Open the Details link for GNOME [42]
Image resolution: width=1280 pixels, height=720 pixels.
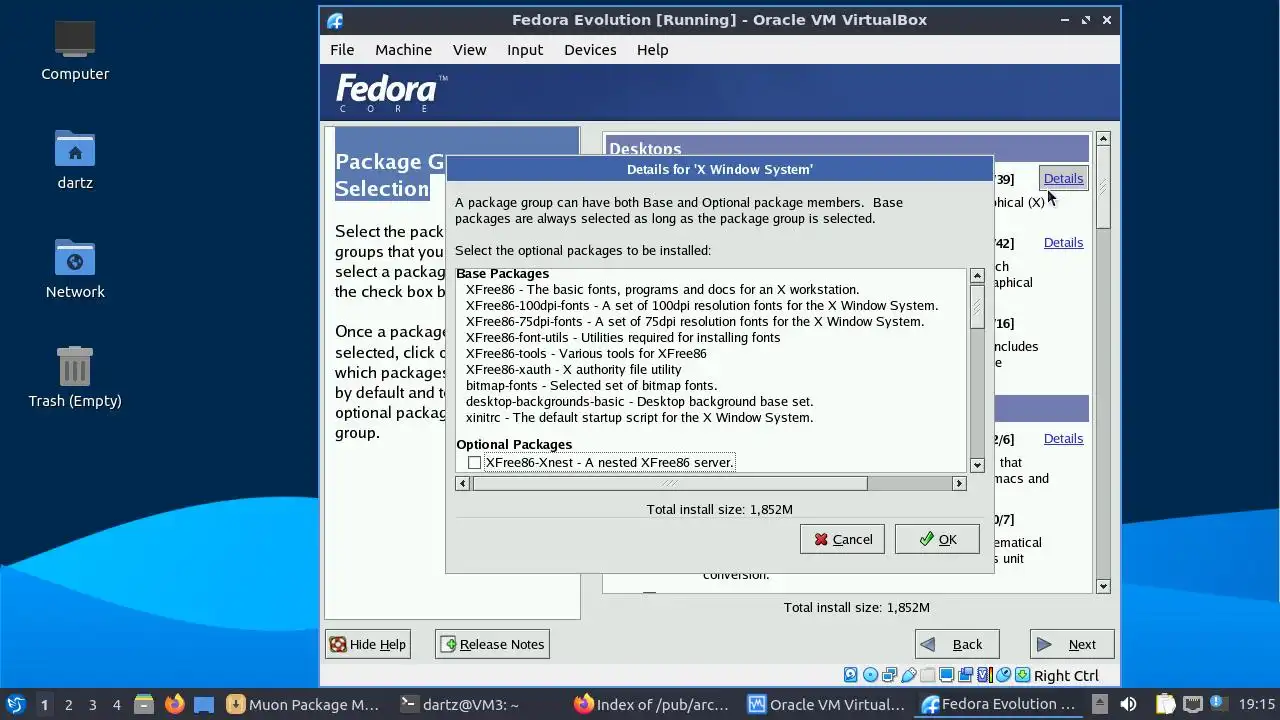click(x=1063, y=242)
